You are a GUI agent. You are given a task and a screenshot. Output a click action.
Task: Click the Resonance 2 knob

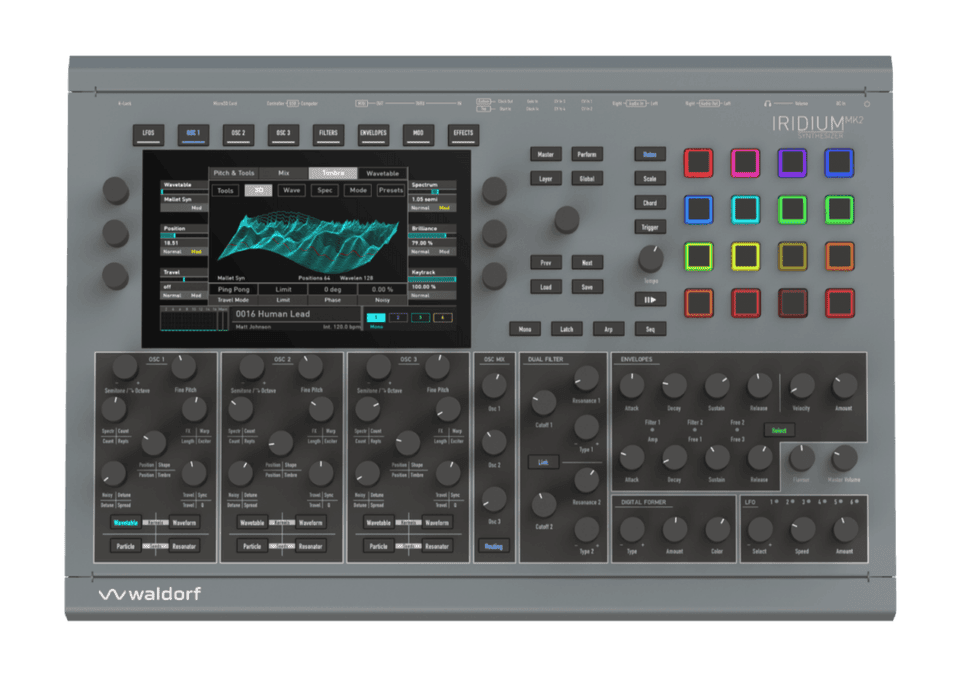(x=586, y=481)
